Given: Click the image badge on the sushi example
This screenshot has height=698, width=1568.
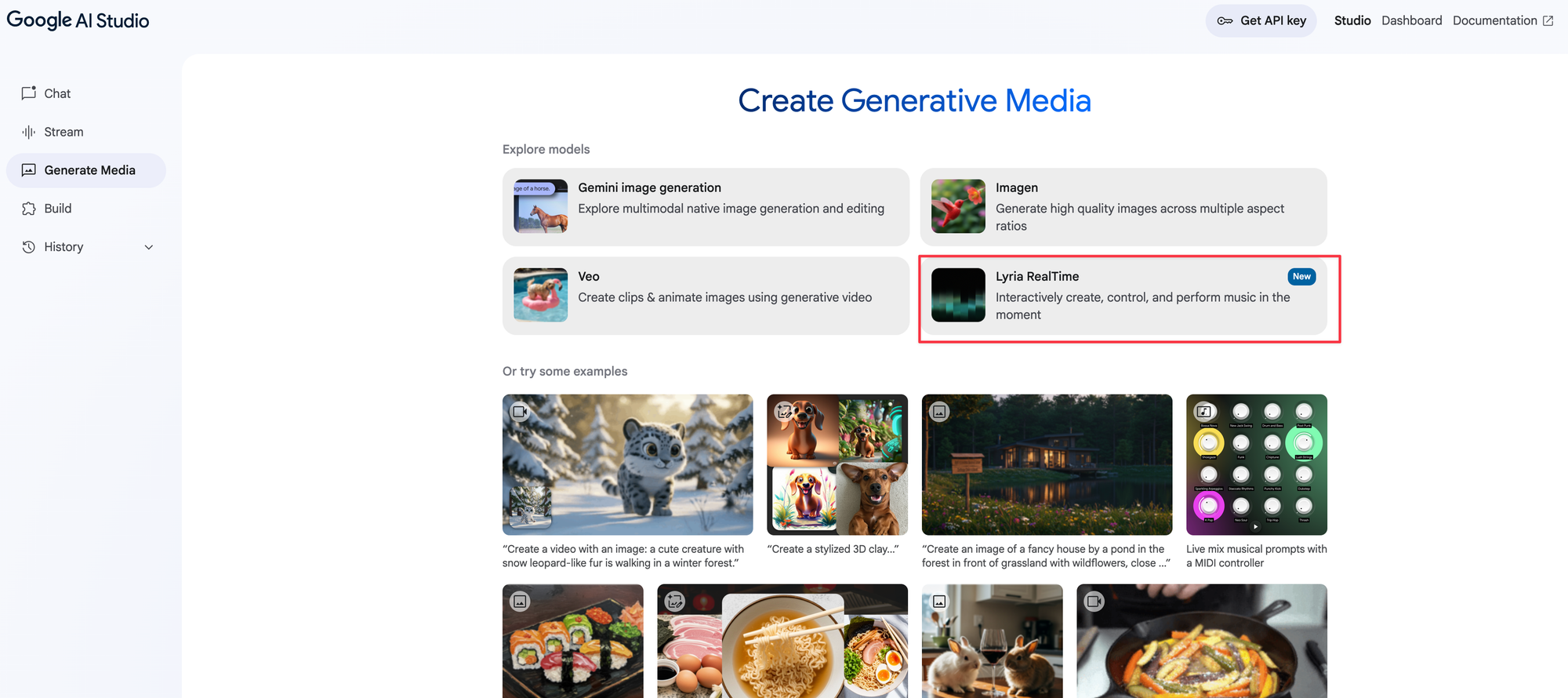Looking at the screenshot, I should click(x=520, y=602).
